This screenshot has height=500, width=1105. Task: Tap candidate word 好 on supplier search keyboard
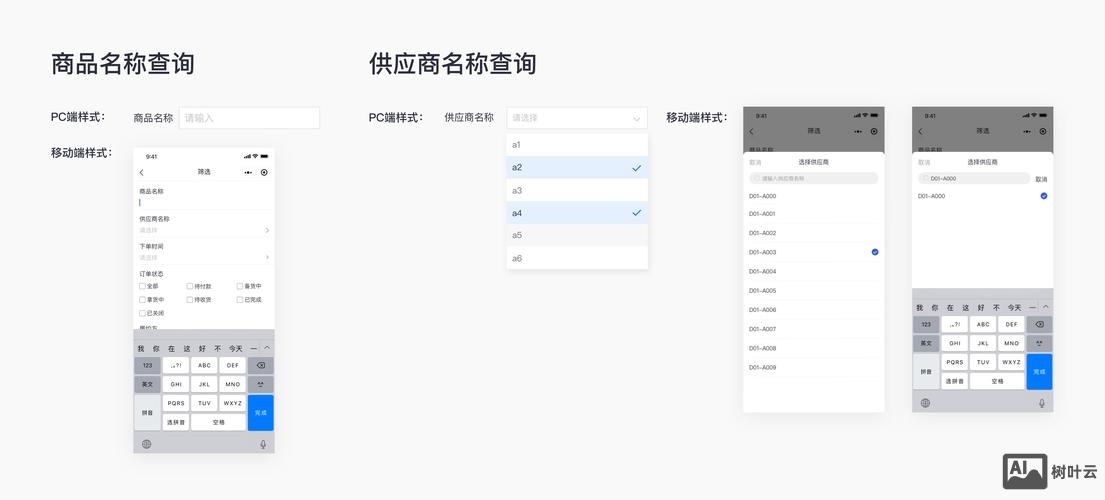(x=981, y=308)
